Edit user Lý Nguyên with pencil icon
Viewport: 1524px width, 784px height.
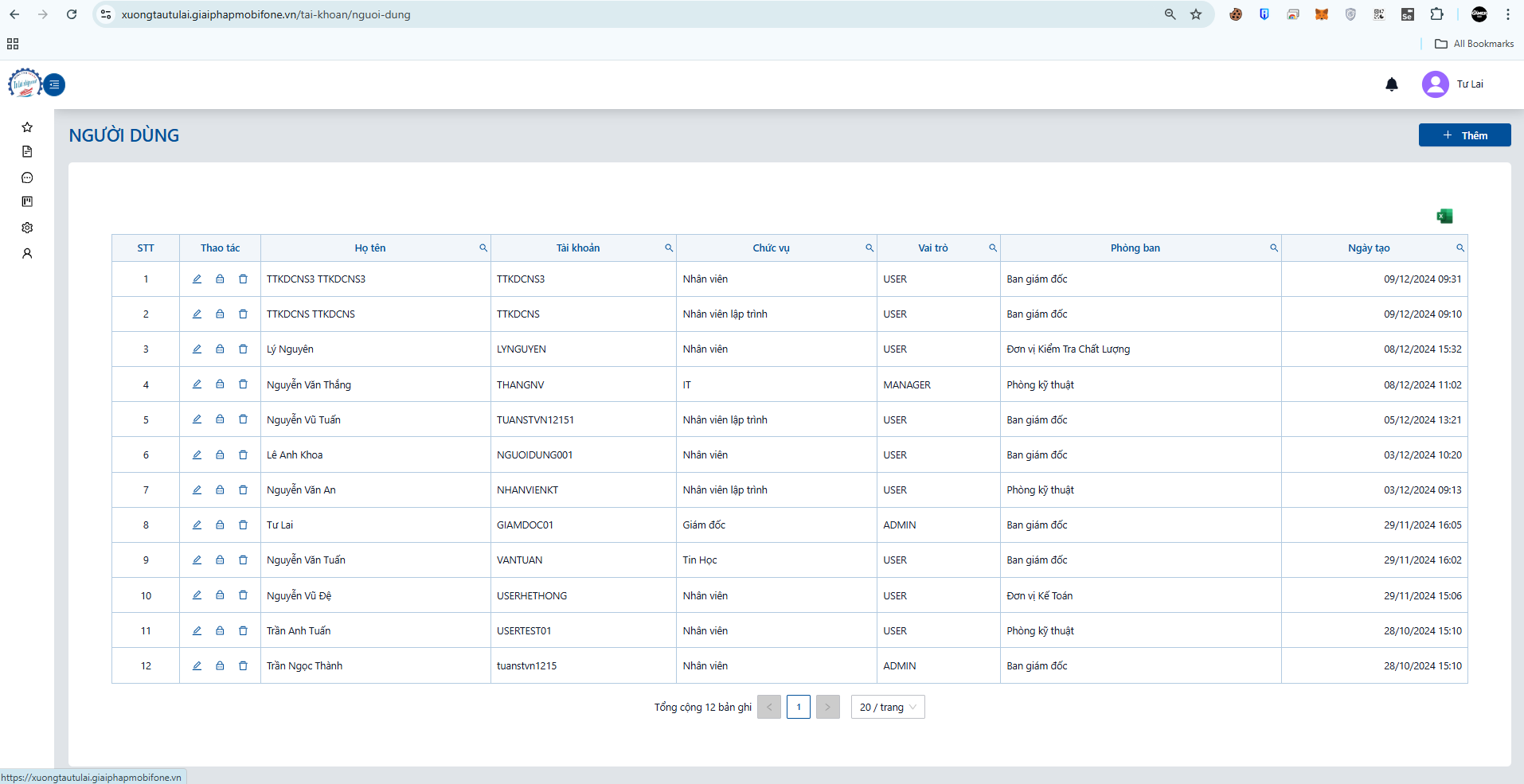197,349
